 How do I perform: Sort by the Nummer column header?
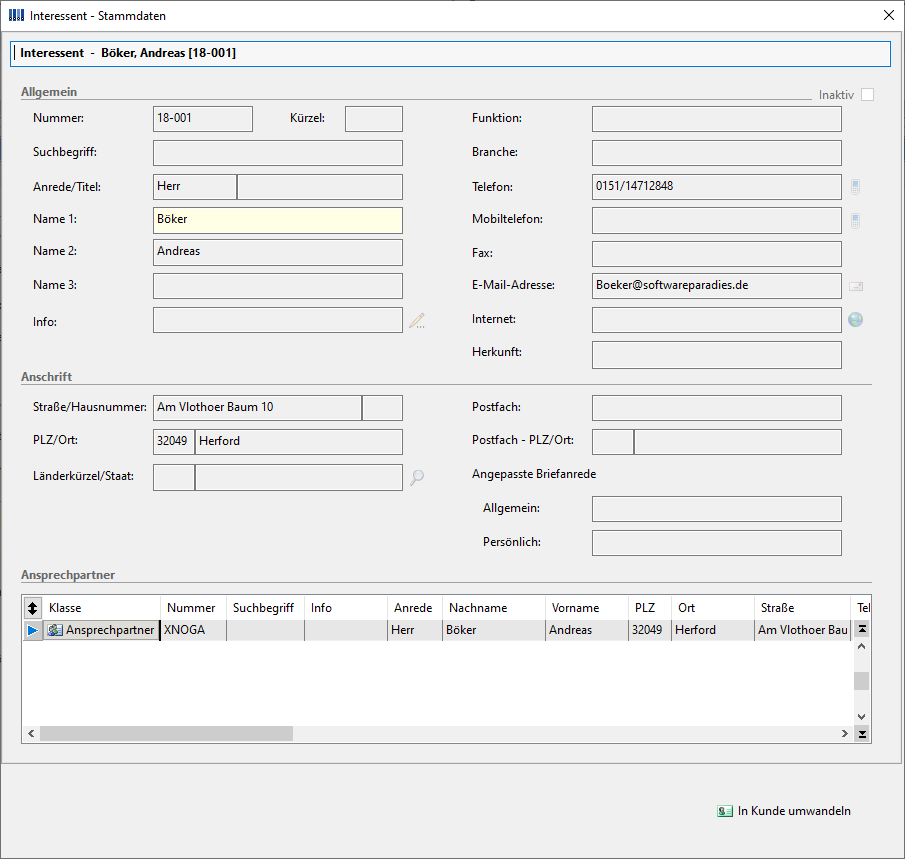click(193, 608)
